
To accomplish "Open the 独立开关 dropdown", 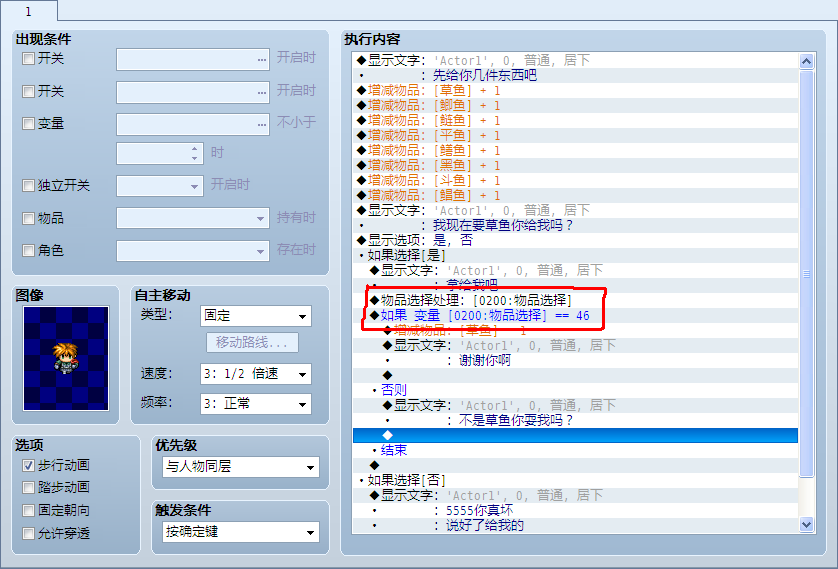I will [160, 186].
